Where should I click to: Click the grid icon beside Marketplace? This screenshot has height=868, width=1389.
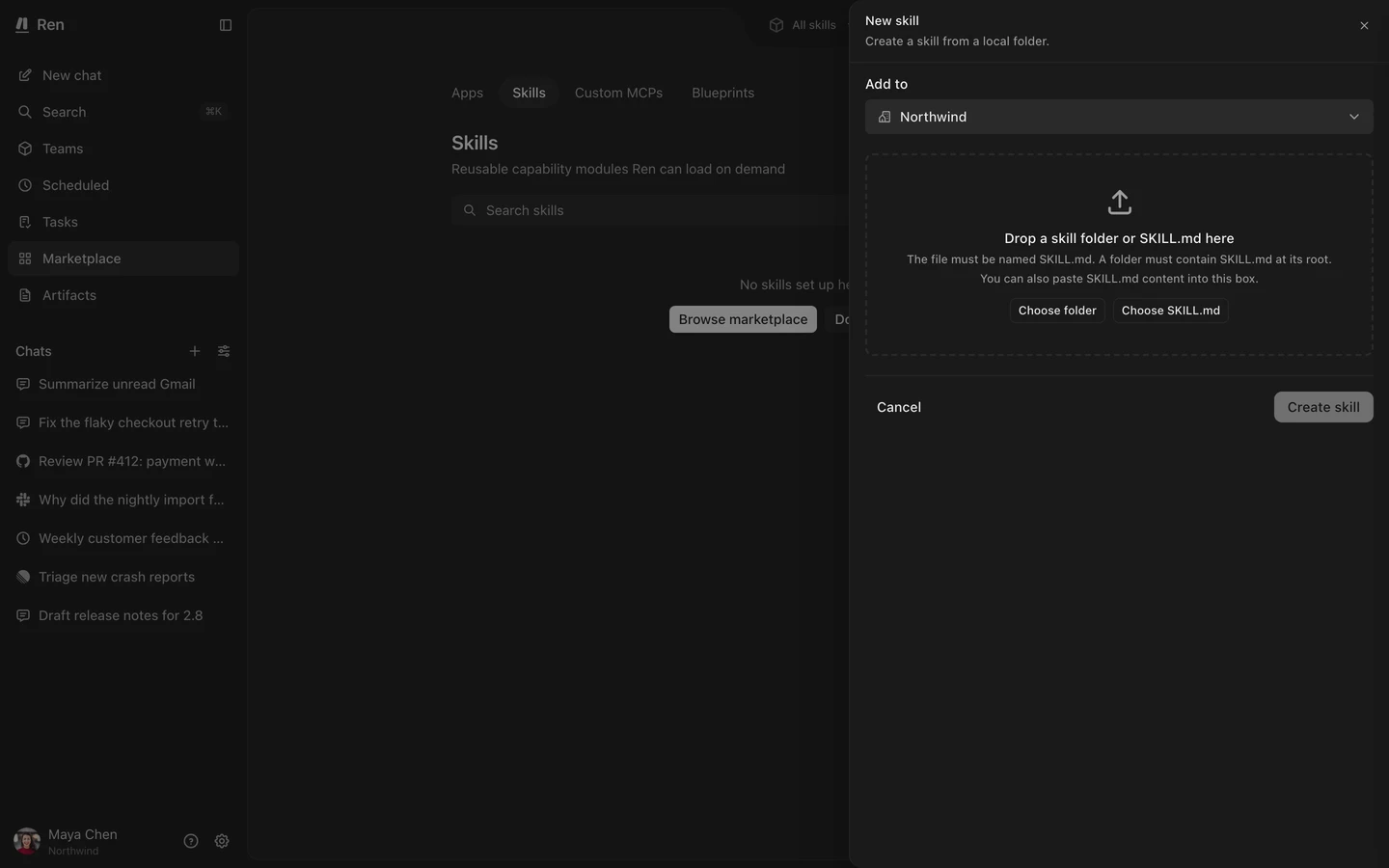tap(25, 258)
